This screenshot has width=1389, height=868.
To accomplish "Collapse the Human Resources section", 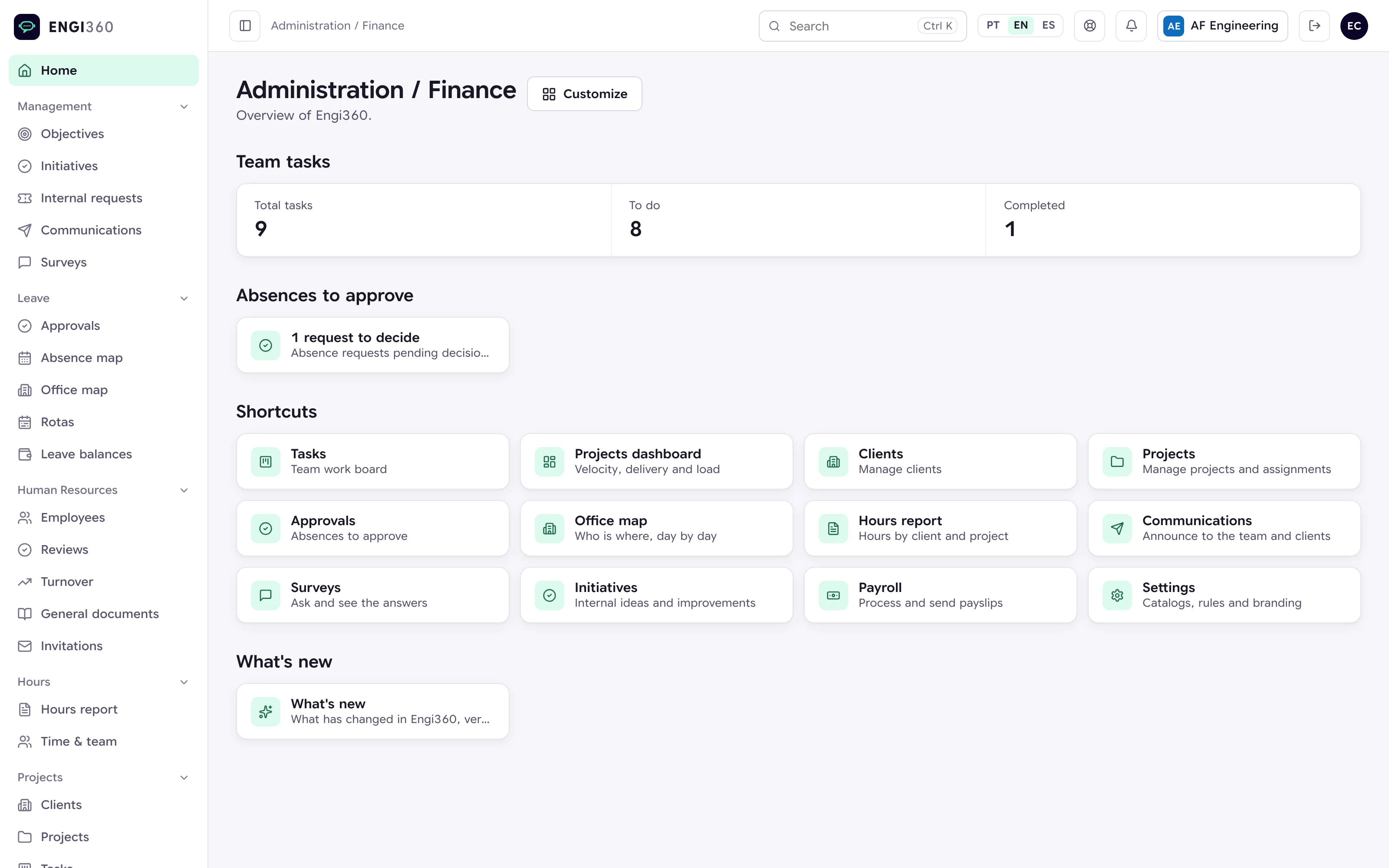I will click(x=184, y=490).
